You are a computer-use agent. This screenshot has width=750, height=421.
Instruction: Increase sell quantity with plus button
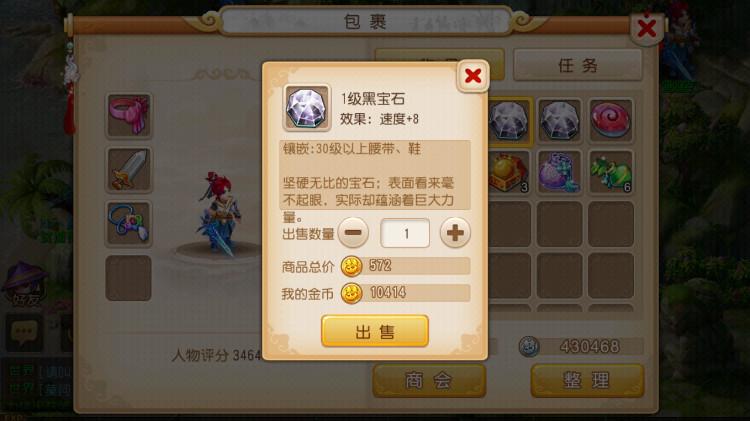tap(455, 233)
